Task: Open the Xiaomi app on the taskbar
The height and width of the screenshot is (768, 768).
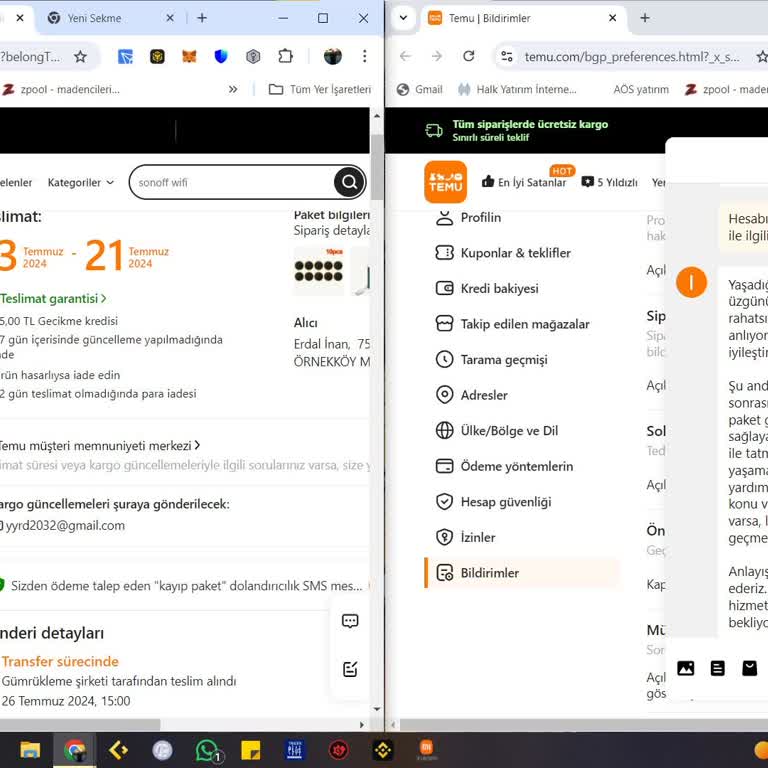Action: coord(427,749)
